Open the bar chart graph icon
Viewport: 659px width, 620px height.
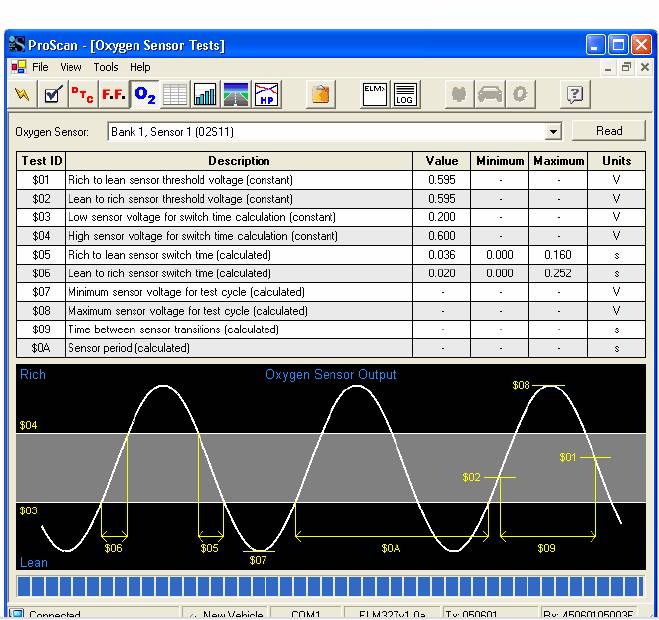click(x=206, y=95)
